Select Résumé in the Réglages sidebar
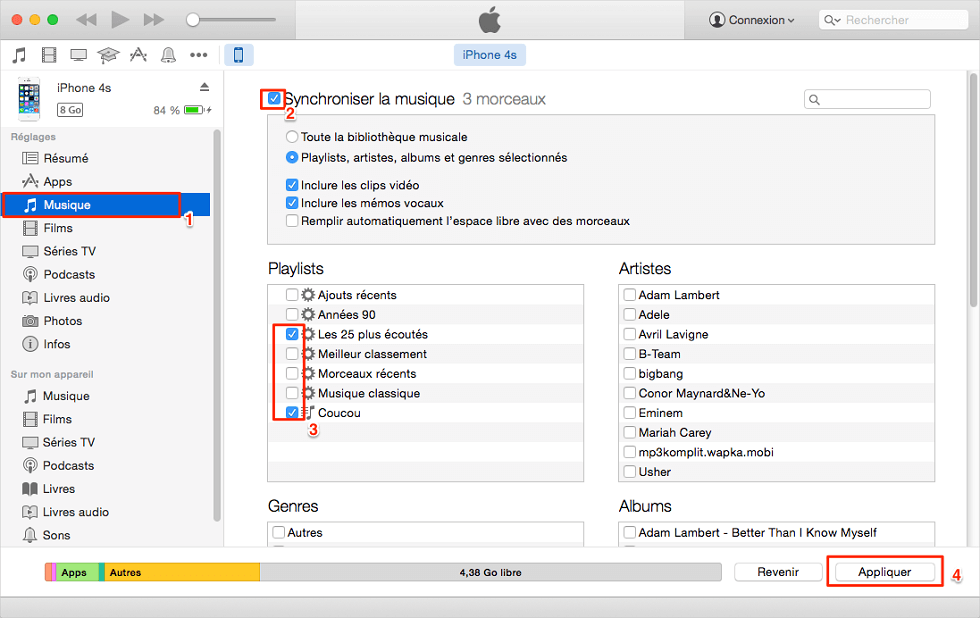 point(65,158)
